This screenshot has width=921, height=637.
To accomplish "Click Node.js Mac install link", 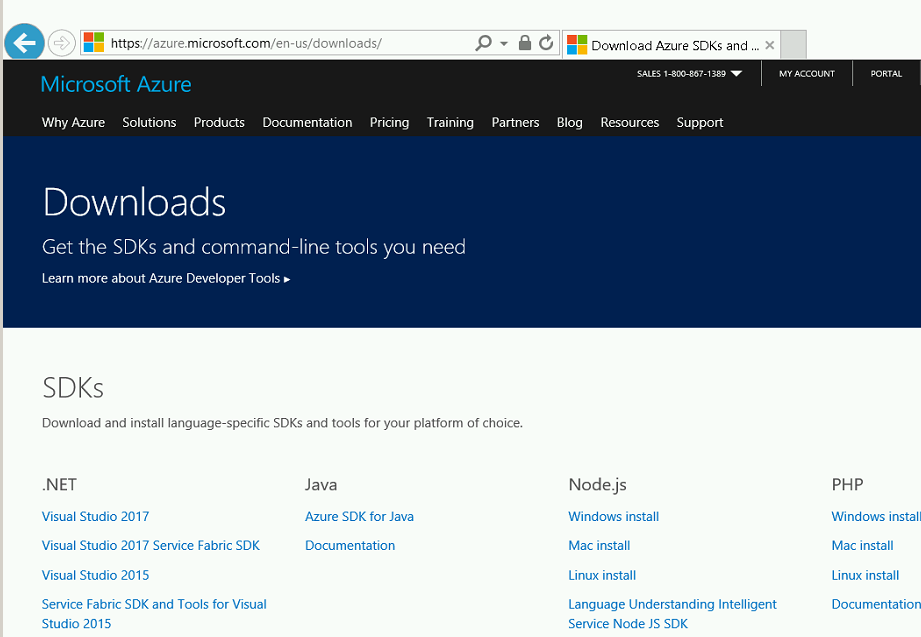I will pos(599,545).
